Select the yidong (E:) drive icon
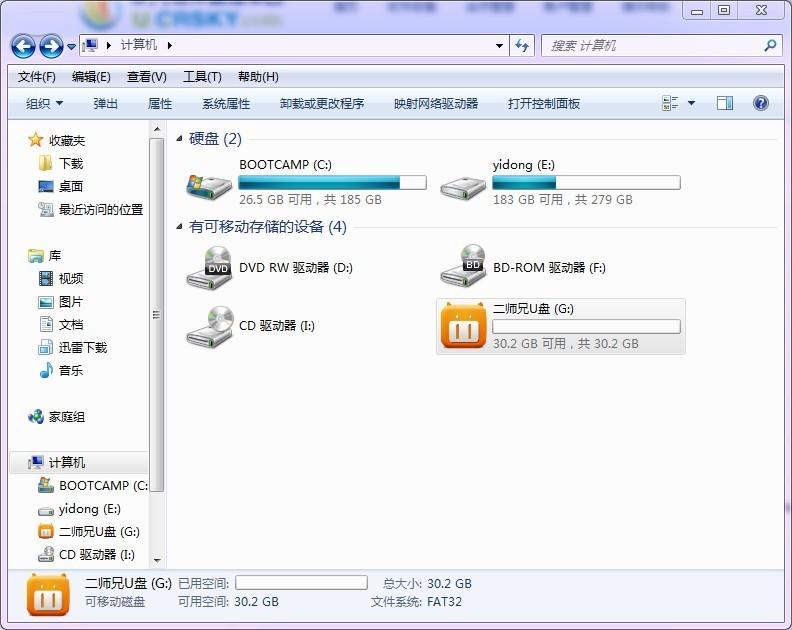 tap(463, 188)
